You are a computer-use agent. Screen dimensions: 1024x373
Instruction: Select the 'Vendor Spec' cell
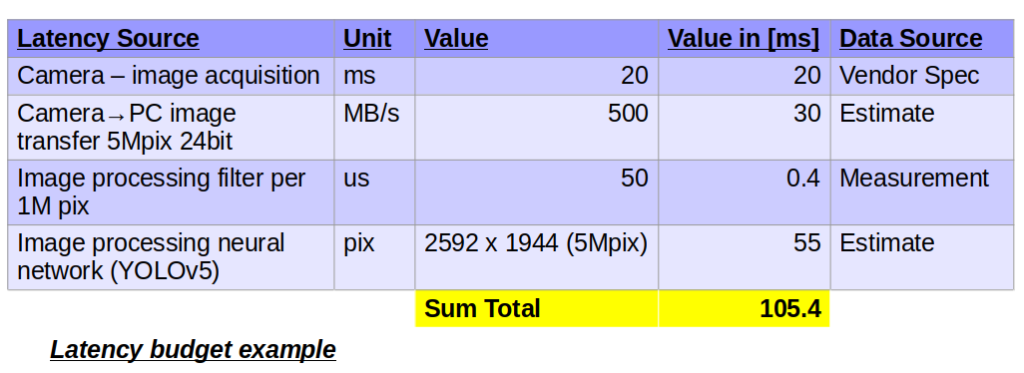click(x=921, y=76)
